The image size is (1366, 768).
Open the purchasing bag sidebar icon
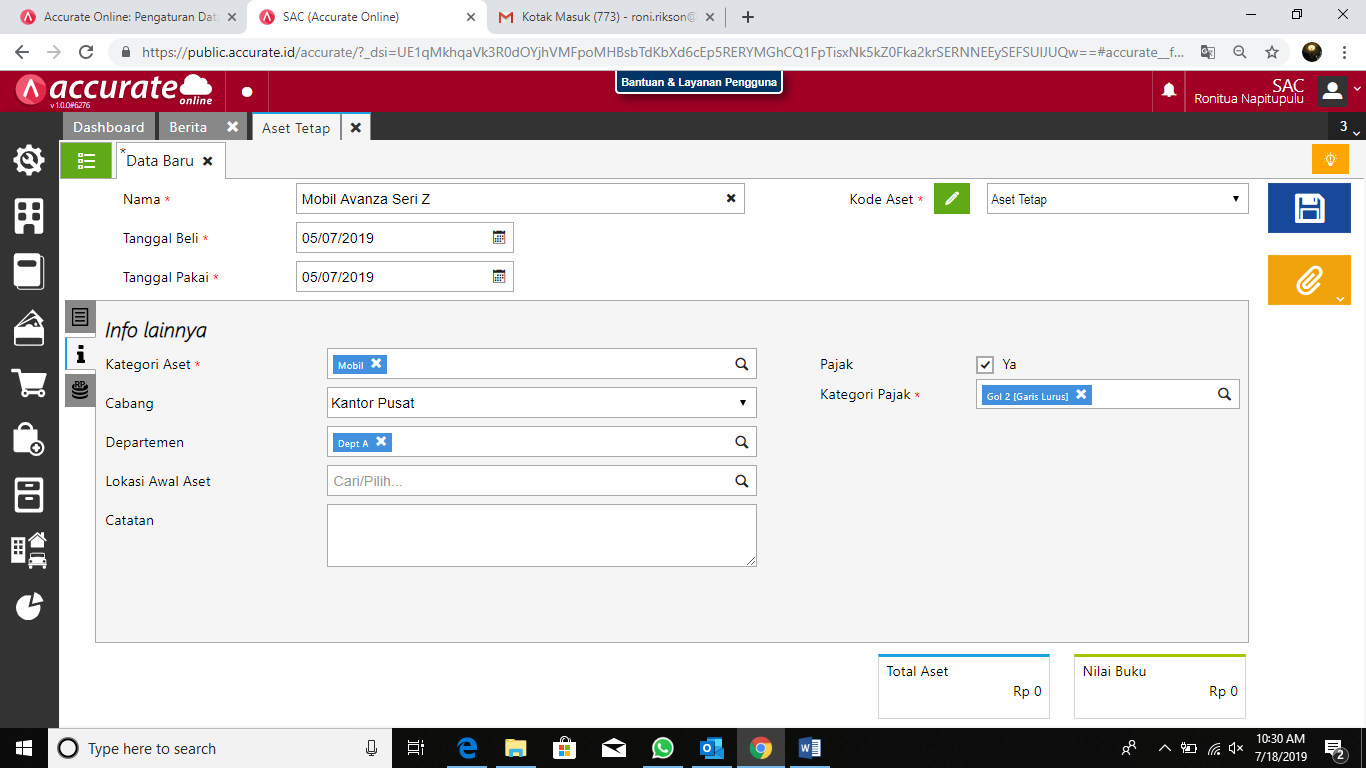click(x=29, y=439)
